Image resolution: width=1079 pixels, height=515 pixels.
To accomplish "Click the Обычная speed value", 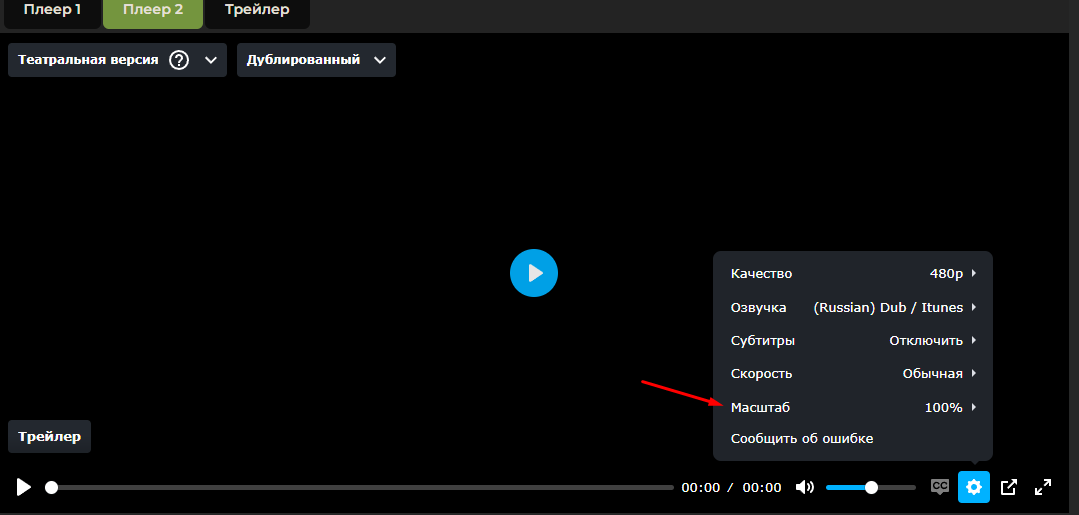I will [x=932, y=374].
